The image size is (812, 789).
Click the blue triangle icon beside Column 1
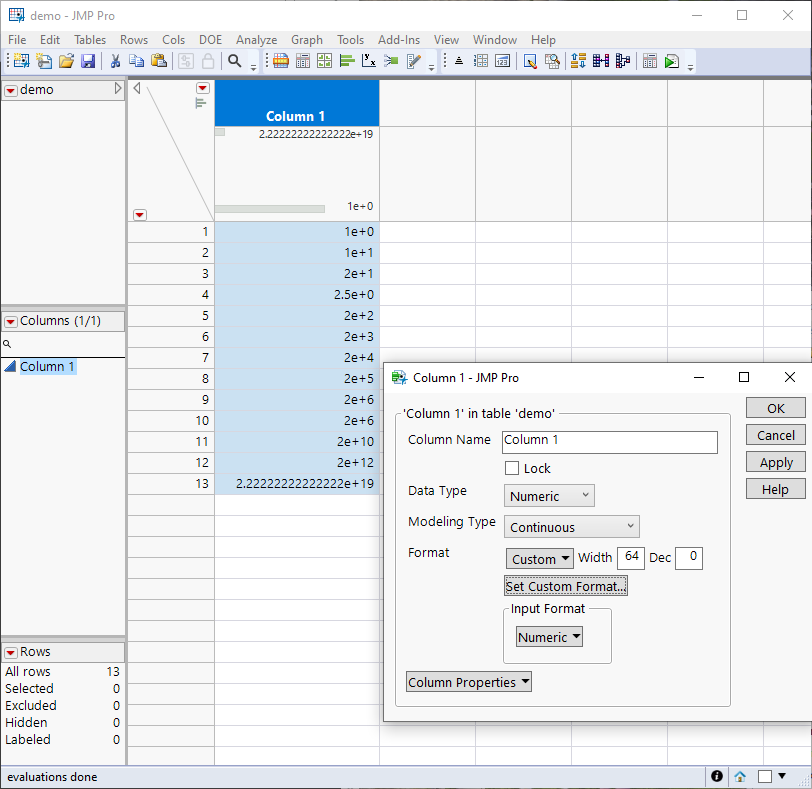pos(10,367)
